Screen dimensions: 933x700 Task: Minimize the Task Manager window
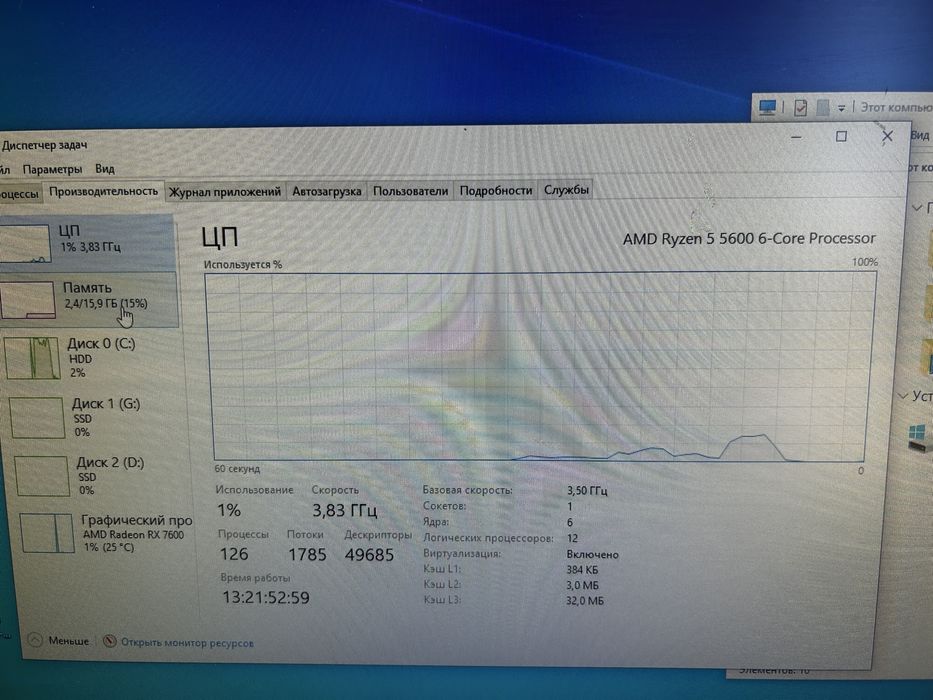pos(796,137)
